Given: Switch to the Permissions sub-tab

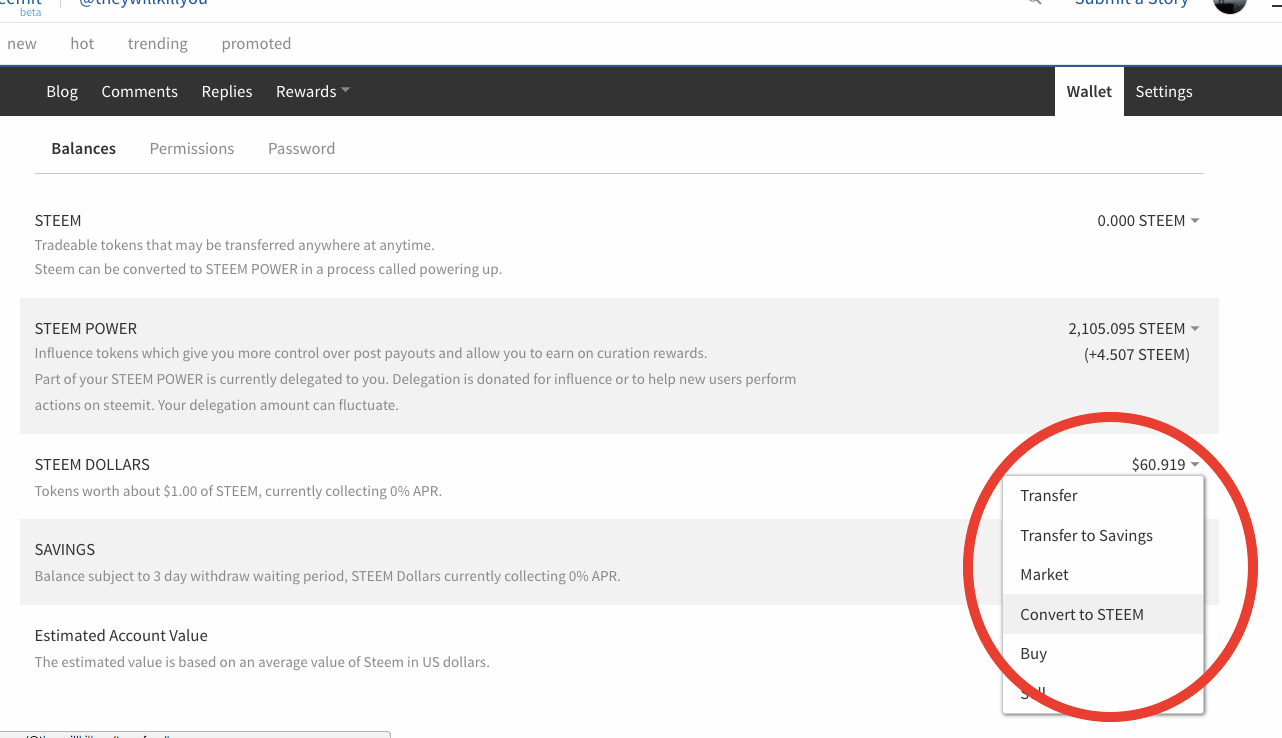Looking at the screenshot, I should click(x=192, y=148).
